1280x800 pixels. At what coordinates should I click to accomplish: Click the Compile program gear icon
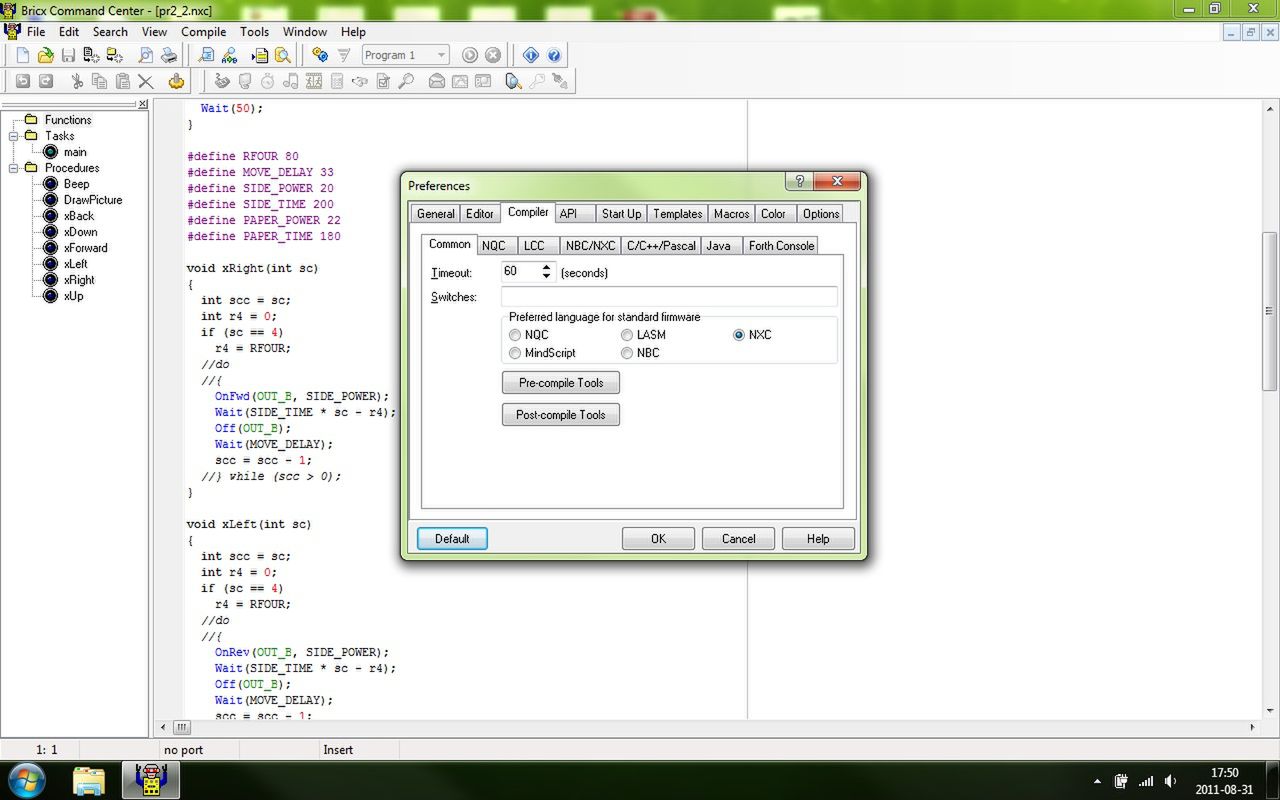point(320,56)
